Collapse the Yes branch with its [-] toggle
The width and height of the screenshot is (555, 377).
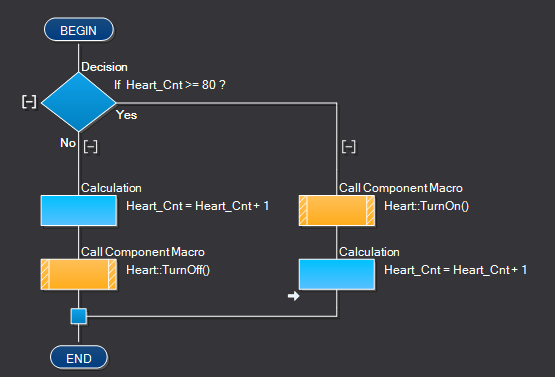point(349,147)
